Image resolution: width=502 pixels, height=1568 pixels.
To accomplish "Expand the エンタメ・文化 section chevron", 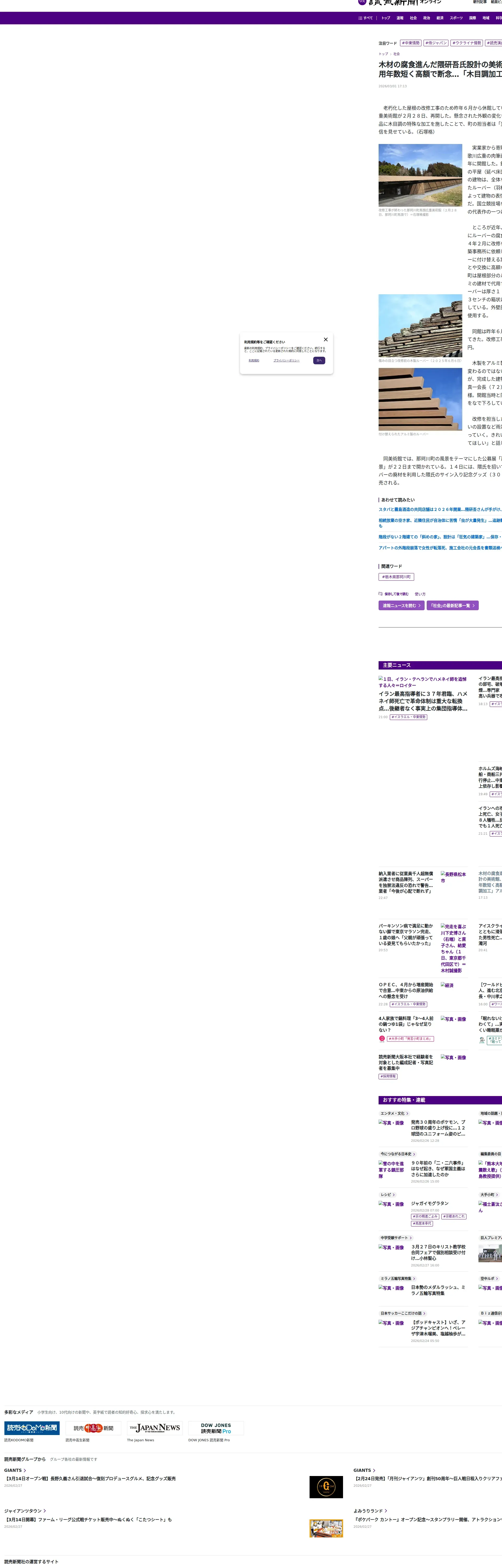I will pyautogui.click(x=408, y=1113).
